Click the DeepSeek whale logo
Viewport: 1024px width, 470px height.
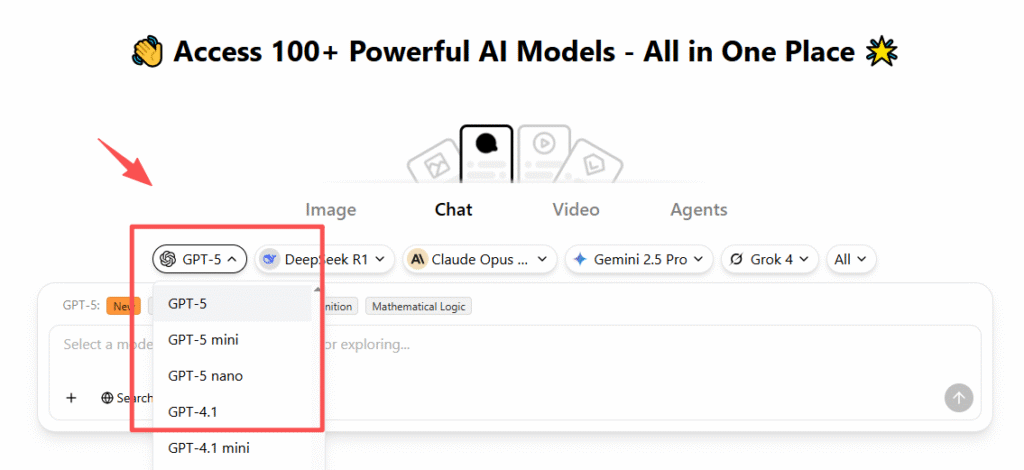click(x=270, y=259)
